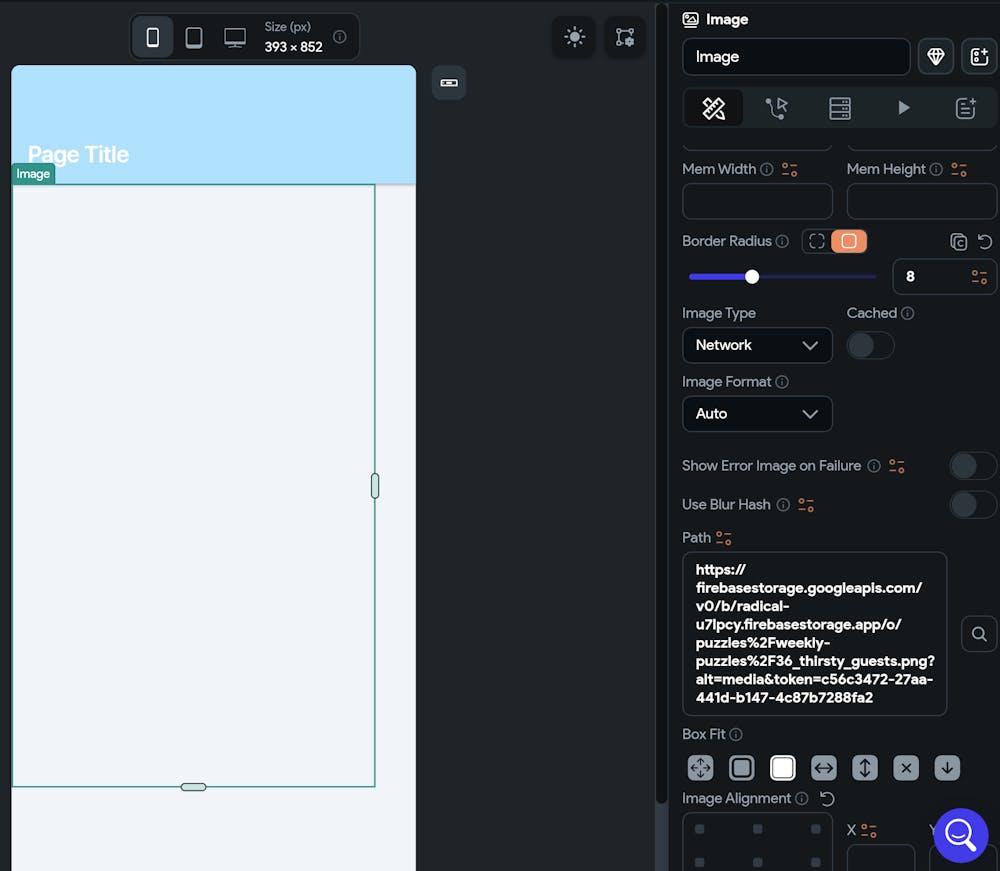Toggle light mode sun icon
Image resolution: width=1000 pixels, height=871 pixels.
tap(575, 37)
